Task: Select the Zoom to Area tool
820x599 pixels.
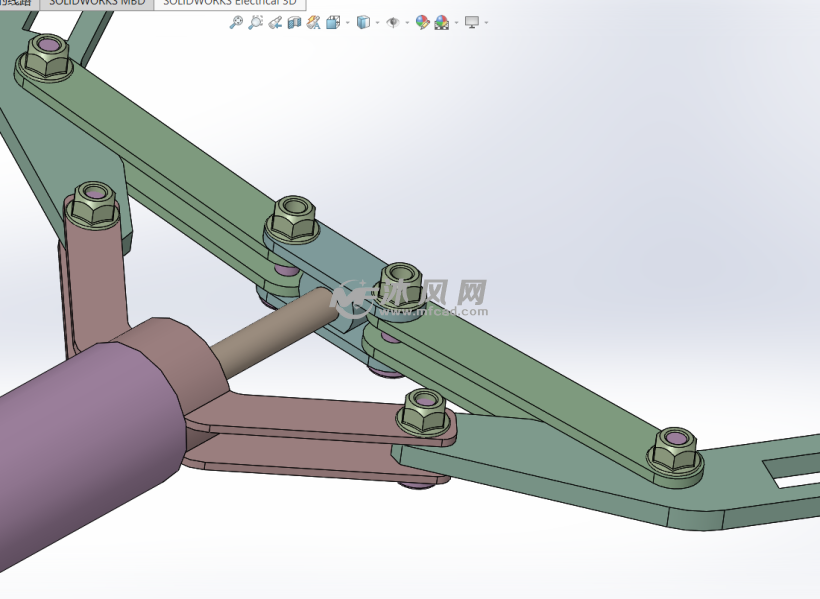Action: coord(255,22)
